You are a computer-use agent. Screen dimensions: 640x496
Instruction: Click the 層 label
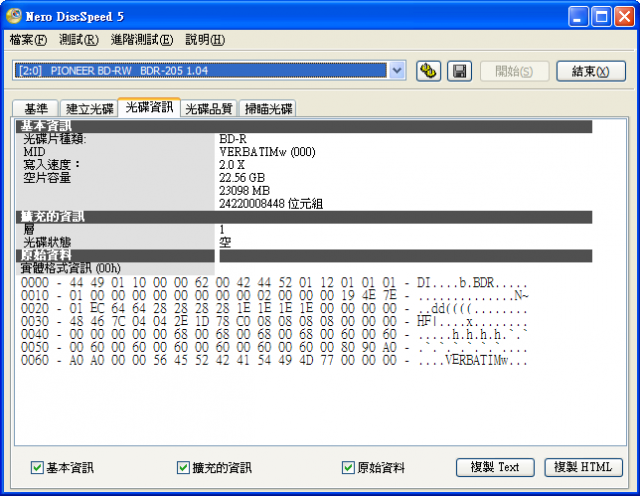click(x=29, y=229)
